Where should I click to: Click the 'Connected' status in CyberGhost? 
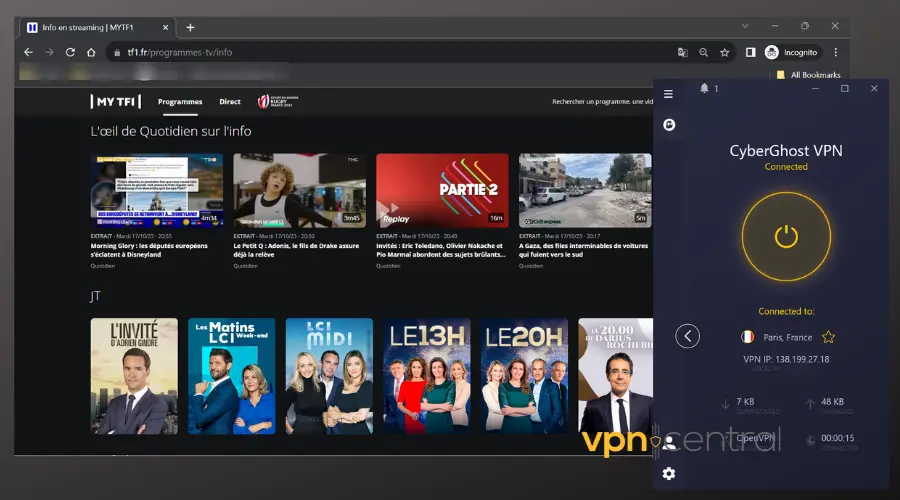[786, 166]
